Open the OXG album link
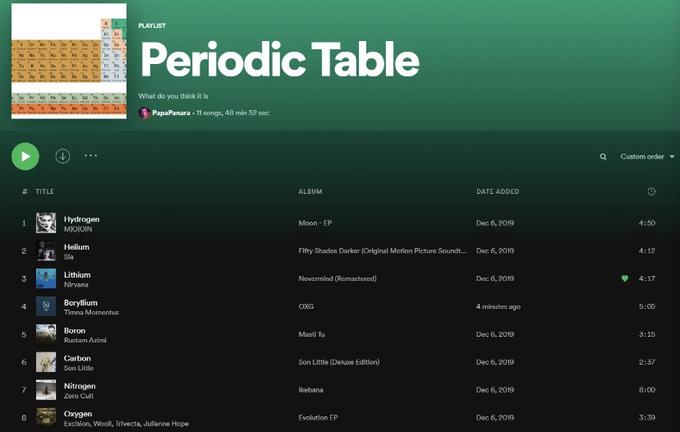Image resolution: width=680 pixels, height=432 pixels. (306, 306)
